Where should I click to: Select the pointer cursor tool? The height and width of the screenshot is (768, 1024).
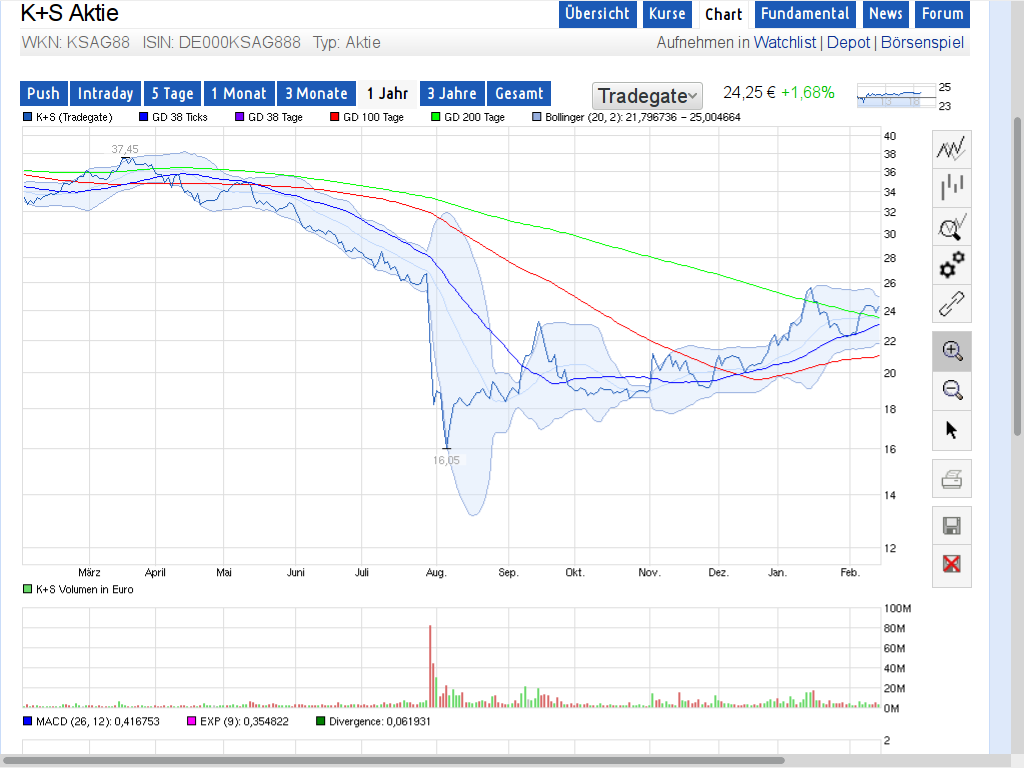click(951, 429)
